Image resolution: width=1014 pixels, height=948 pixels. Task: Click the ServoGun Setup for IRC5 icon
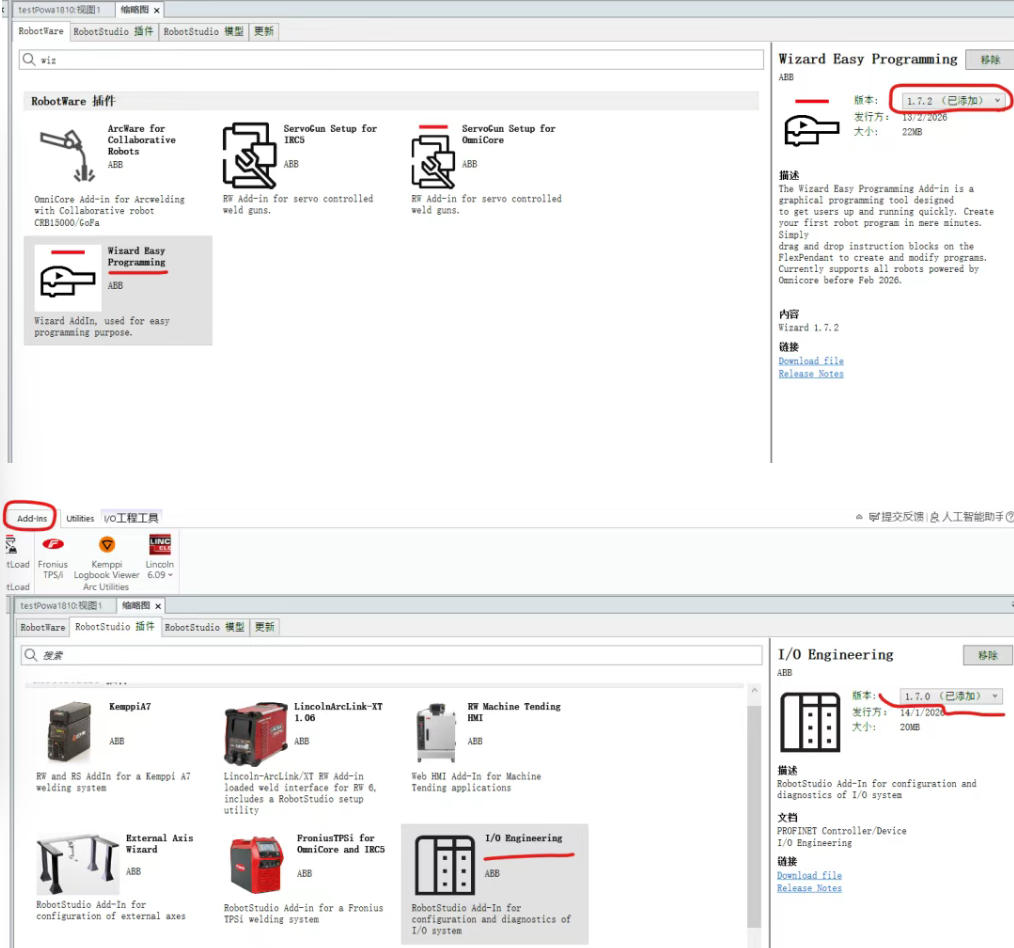(248, 155)
